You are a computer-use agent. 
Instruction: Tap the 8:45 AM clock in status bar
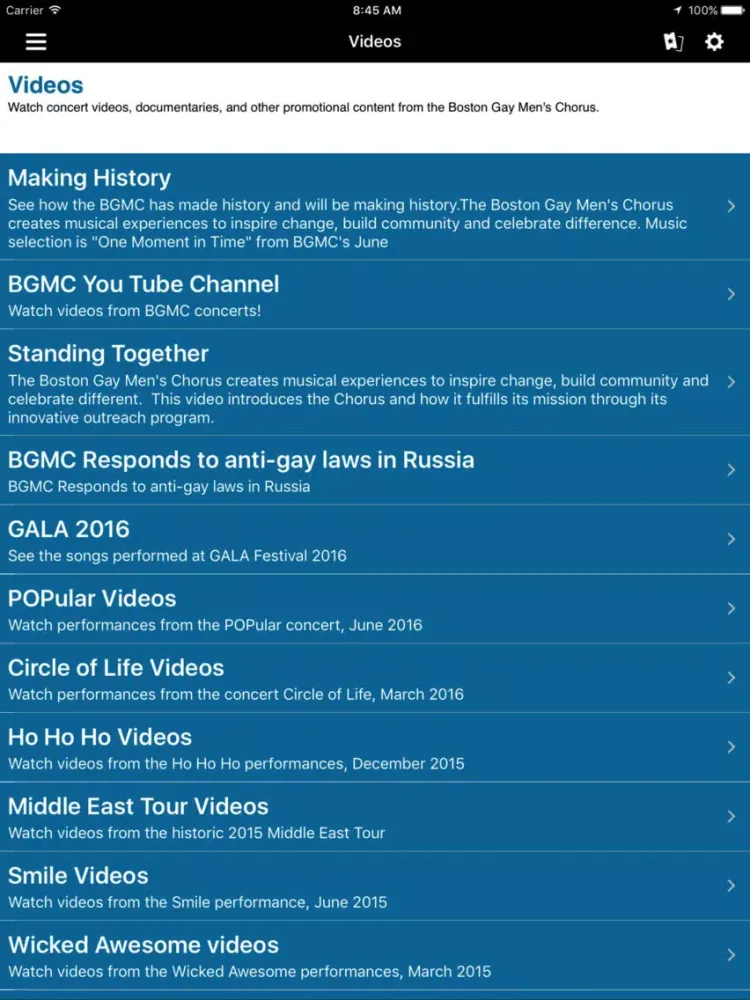(x=377, y=10)
